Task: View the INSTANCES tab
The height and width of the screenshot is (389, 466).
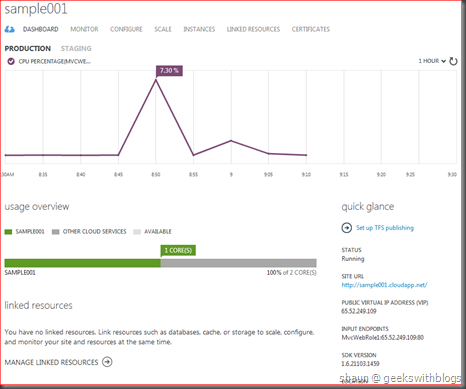Action: [199, 29]
